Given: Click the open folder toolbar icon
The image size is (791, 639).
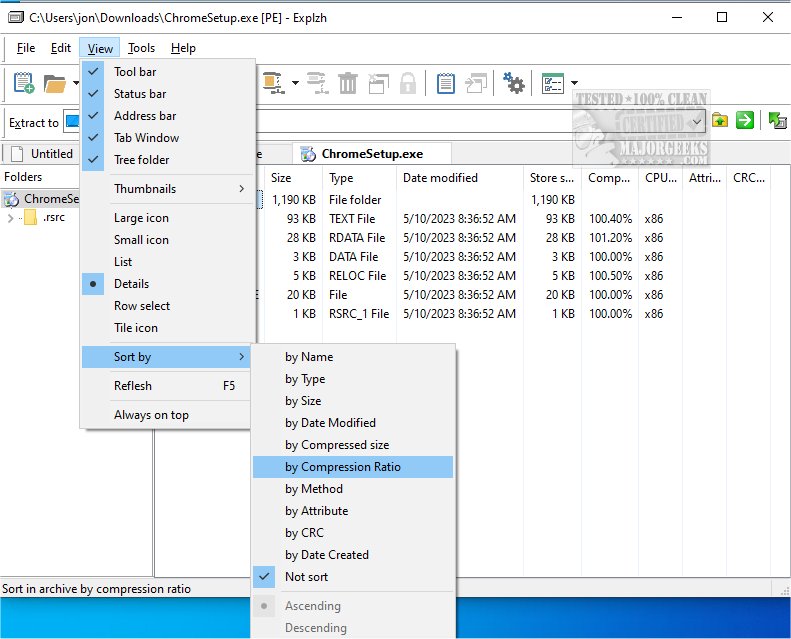Looking at the screenshot, I should (55, 83).
